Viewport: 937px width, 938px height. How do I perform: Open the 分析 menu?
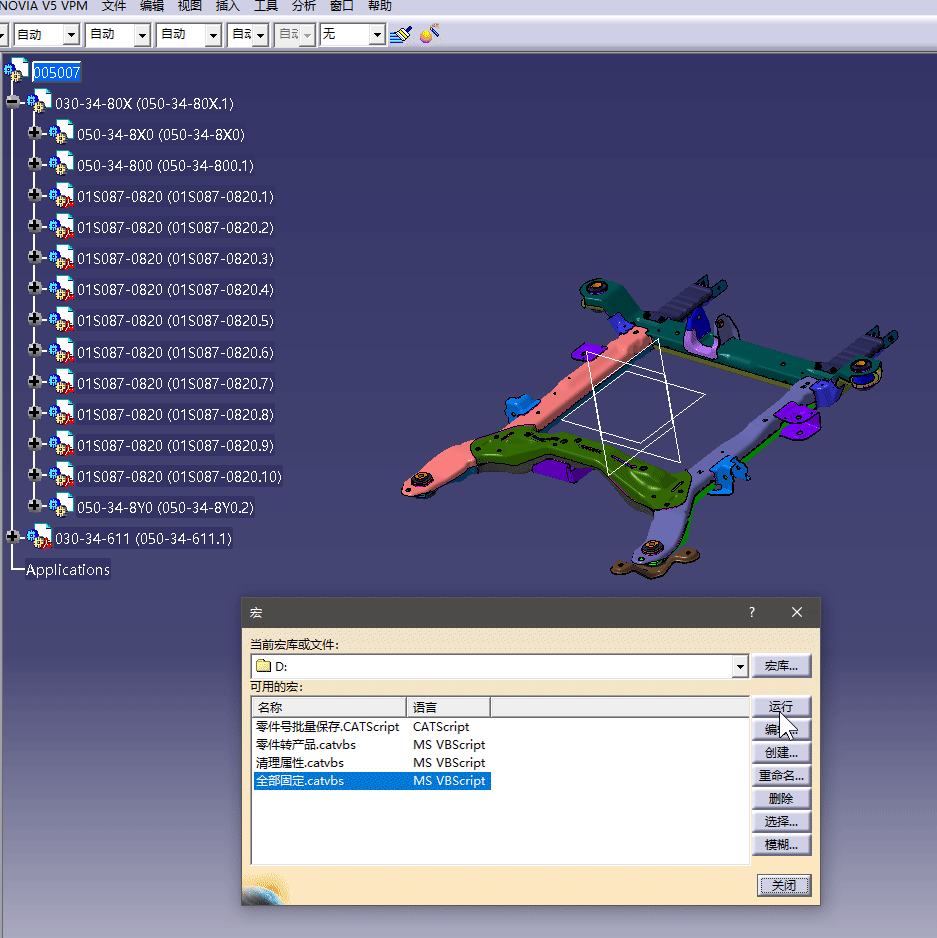coord(303,6)
